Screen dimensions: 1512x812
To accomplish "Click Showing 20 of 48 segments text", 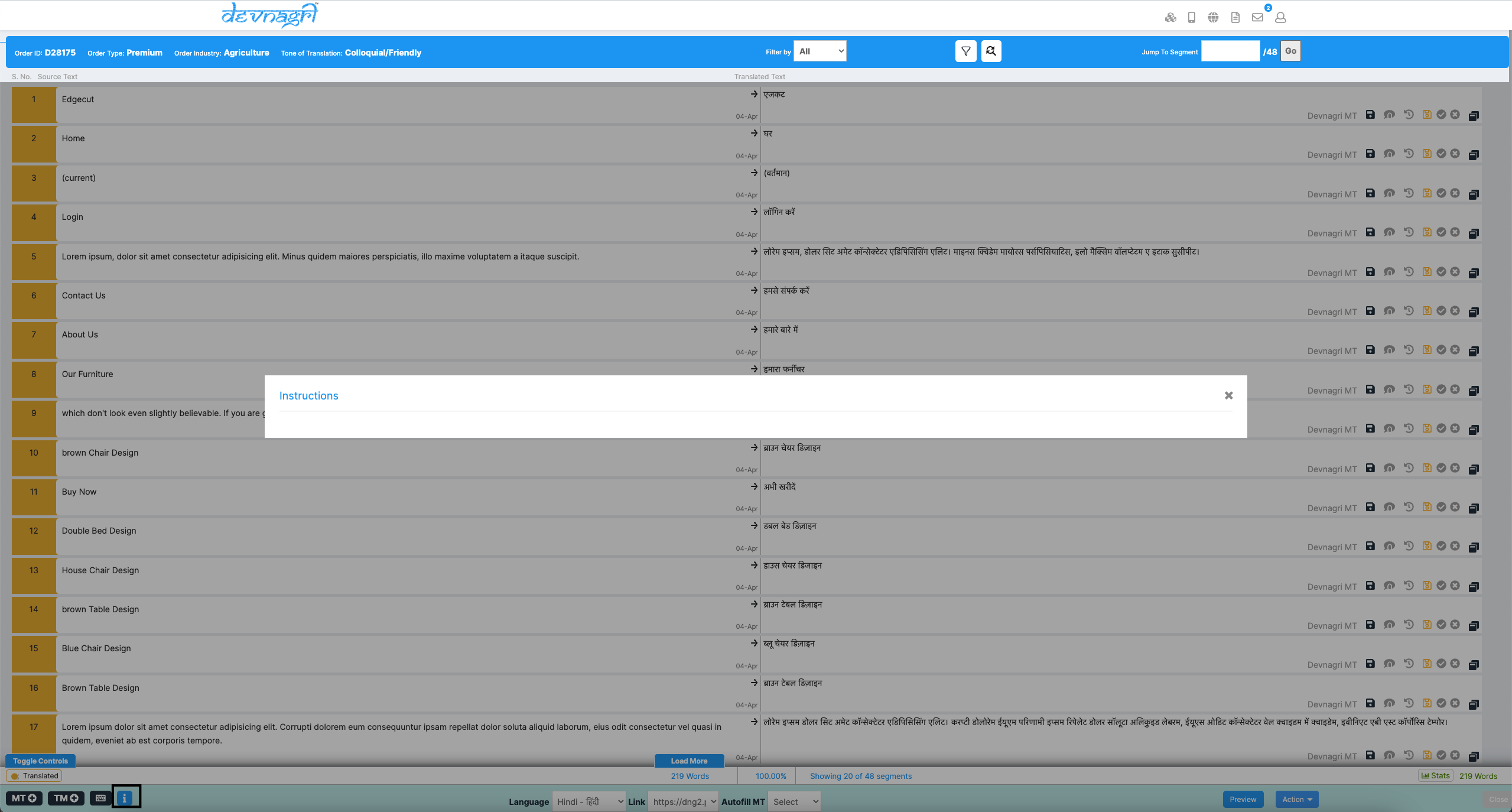I will click(x=861, y=776).
